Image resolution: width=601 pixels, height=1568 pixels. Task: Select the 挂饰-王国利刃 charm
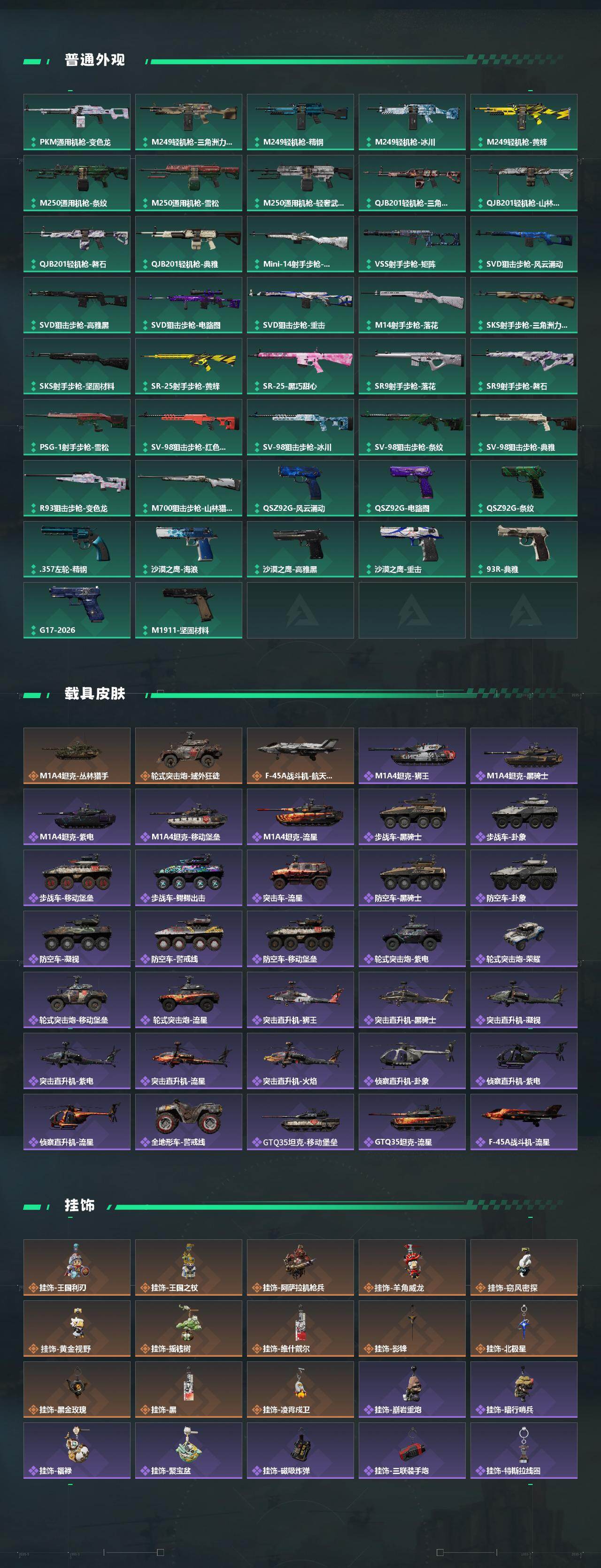pos(77,1268)
